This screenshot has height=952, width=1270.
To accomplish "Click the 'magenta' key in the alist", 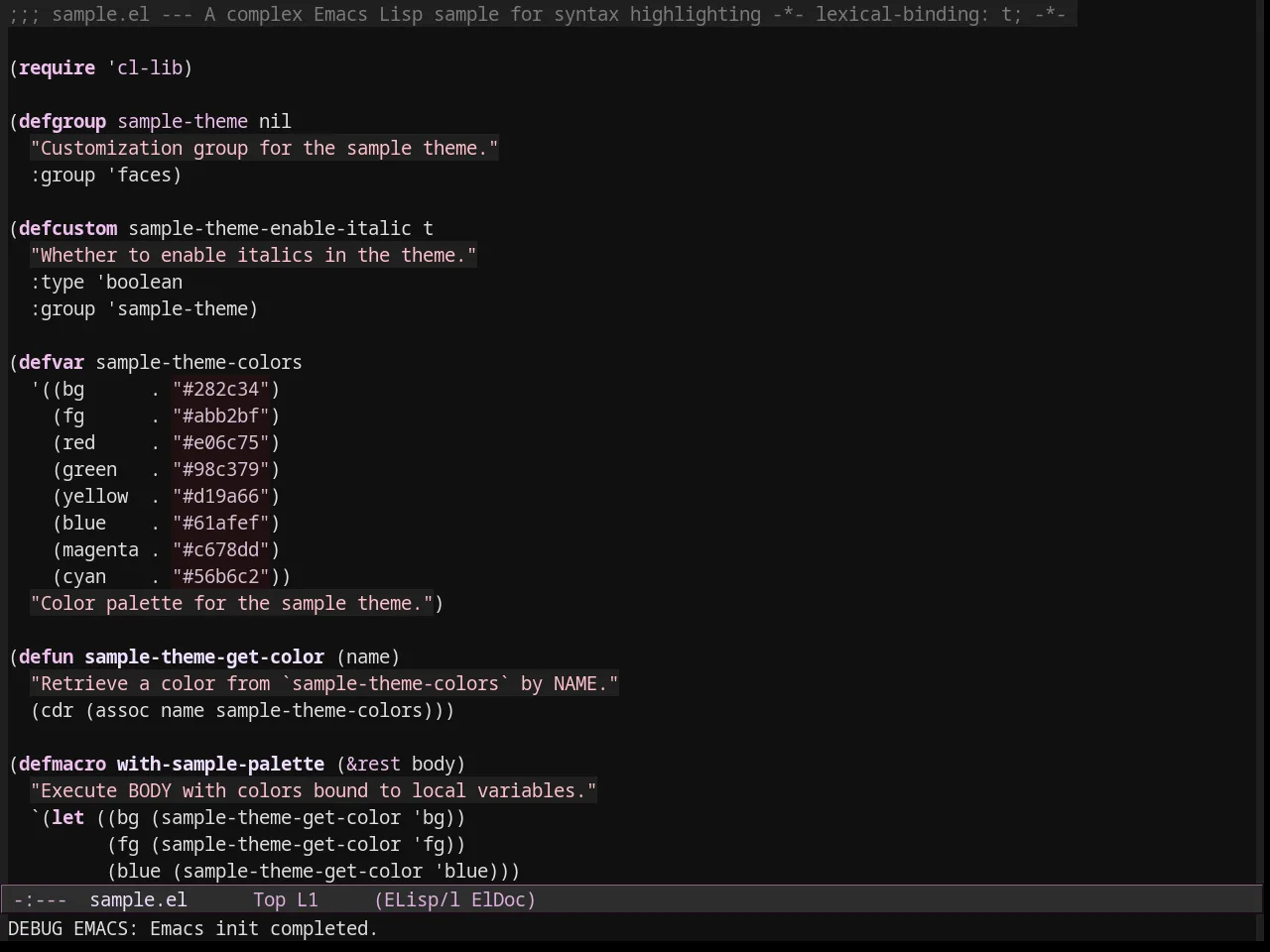I will click(100, 549).
